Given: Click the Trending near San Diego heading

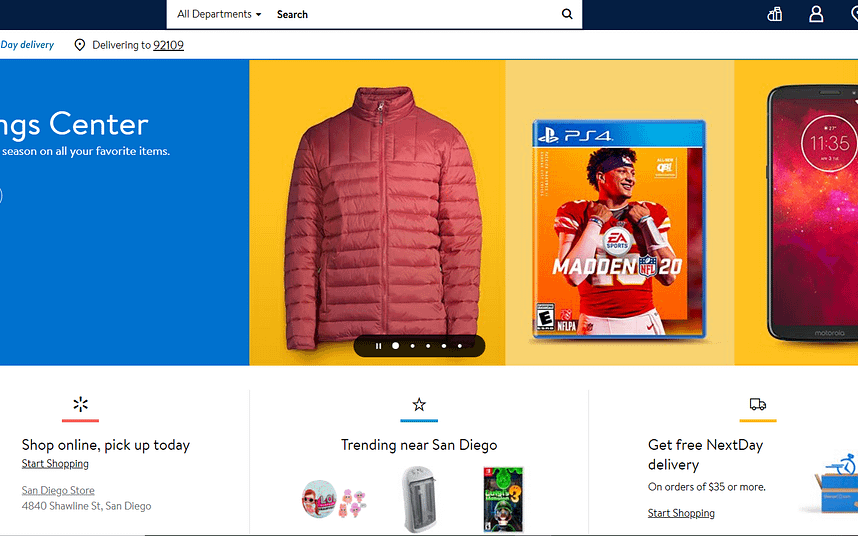Looking at the screenshot, I should [419, 445].
